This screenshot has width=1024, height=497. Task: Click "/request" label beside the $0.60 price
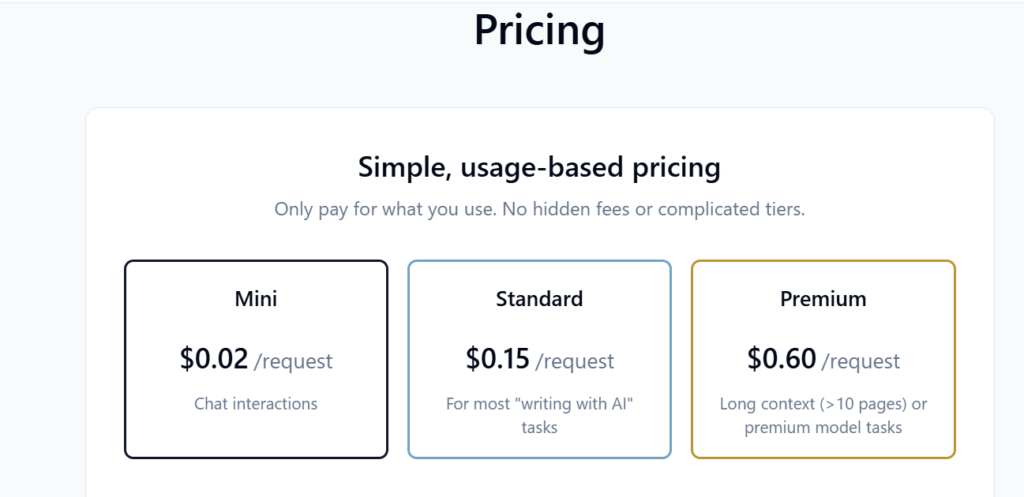click(x=860, y=361)
